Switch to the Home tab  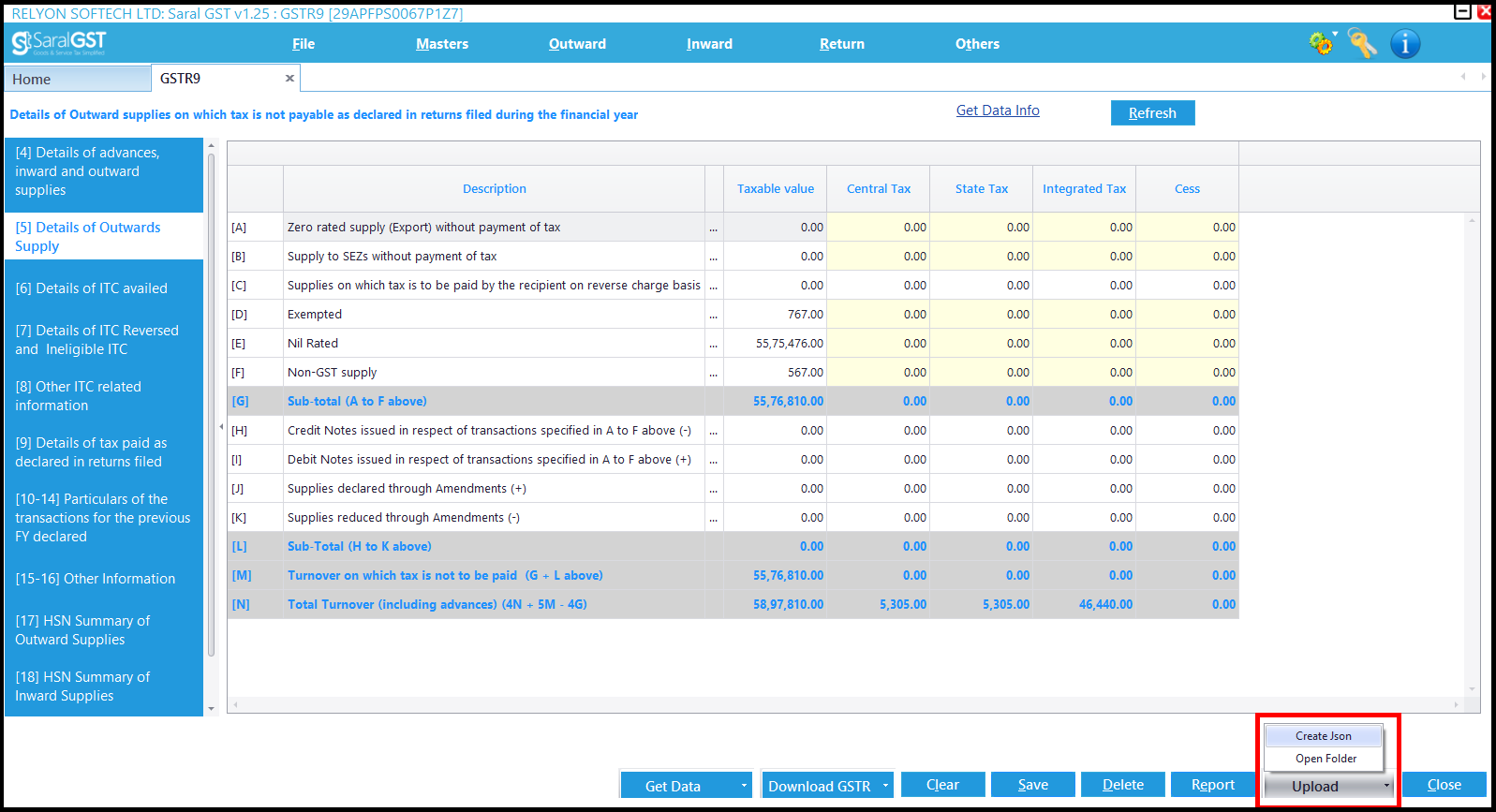click(x=78, y=79)
